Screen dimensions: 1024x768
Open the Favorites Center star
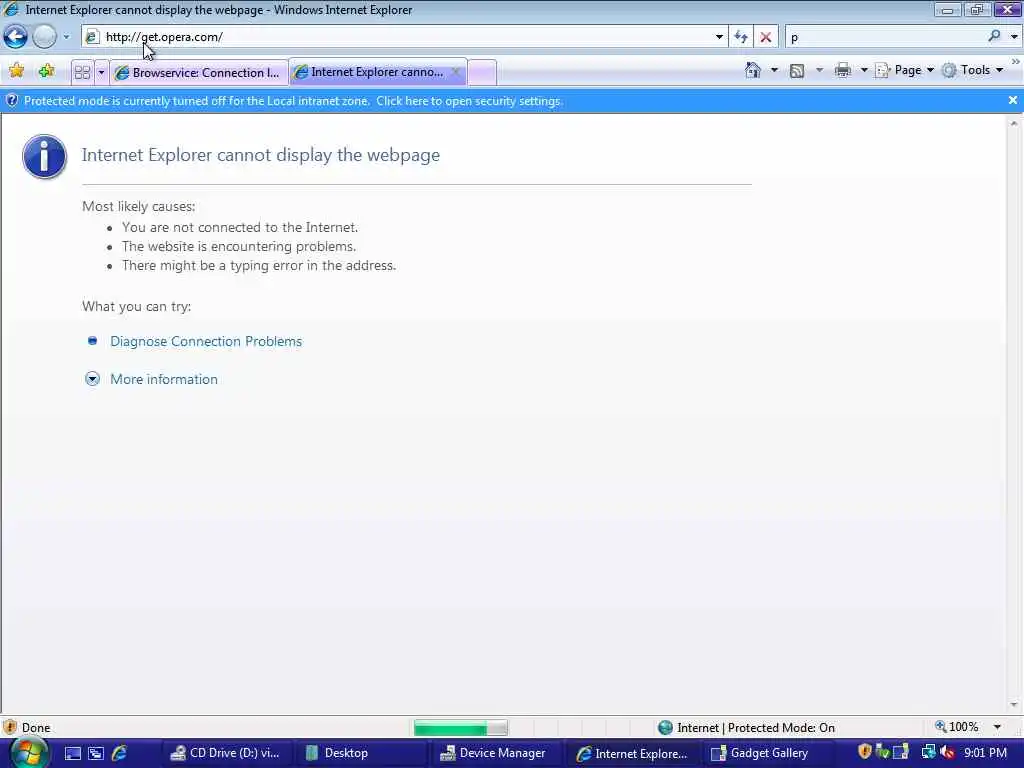(x=16, y=71)
